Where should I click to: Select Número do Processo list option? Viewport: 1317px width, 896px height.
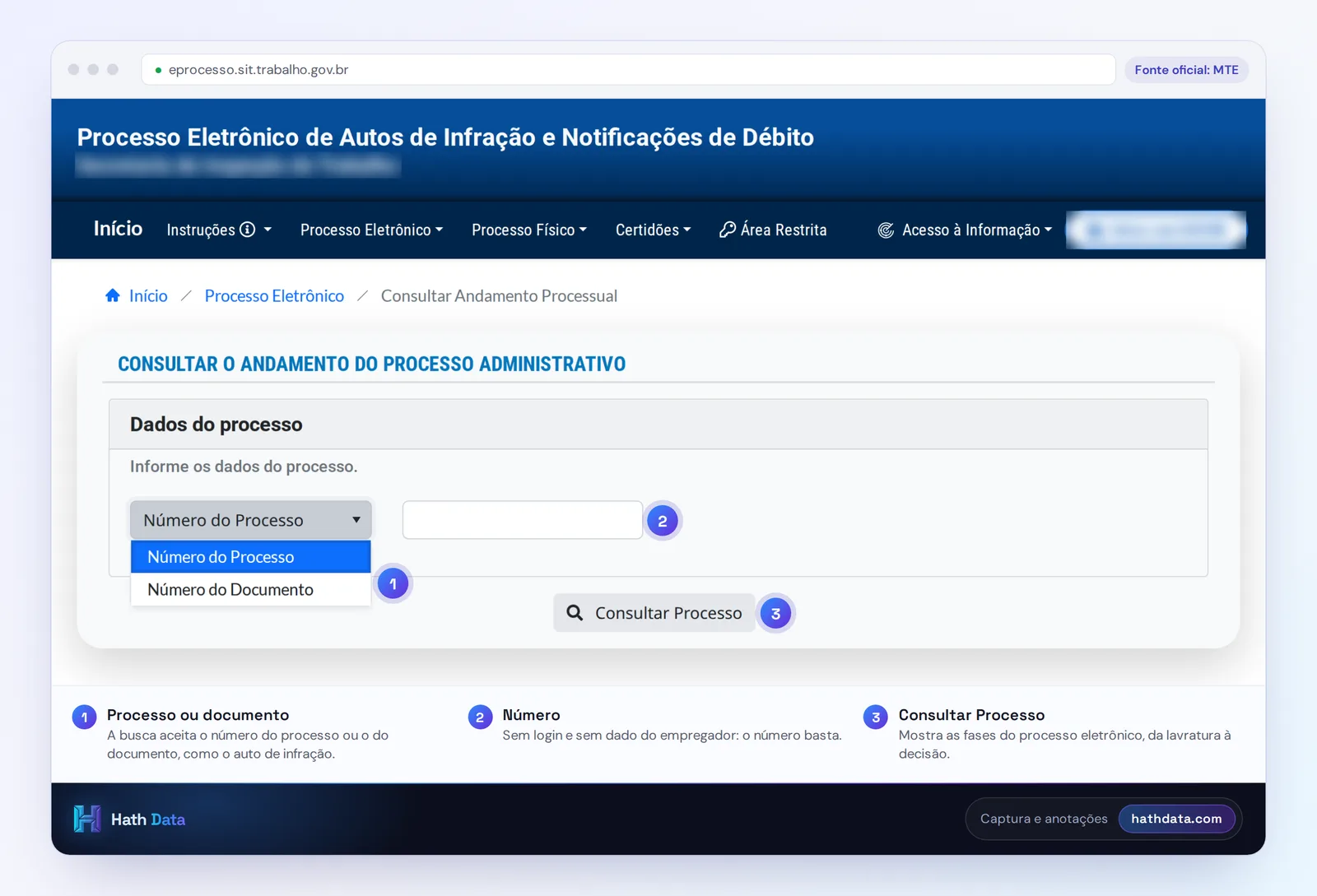(x=251, y=557)
